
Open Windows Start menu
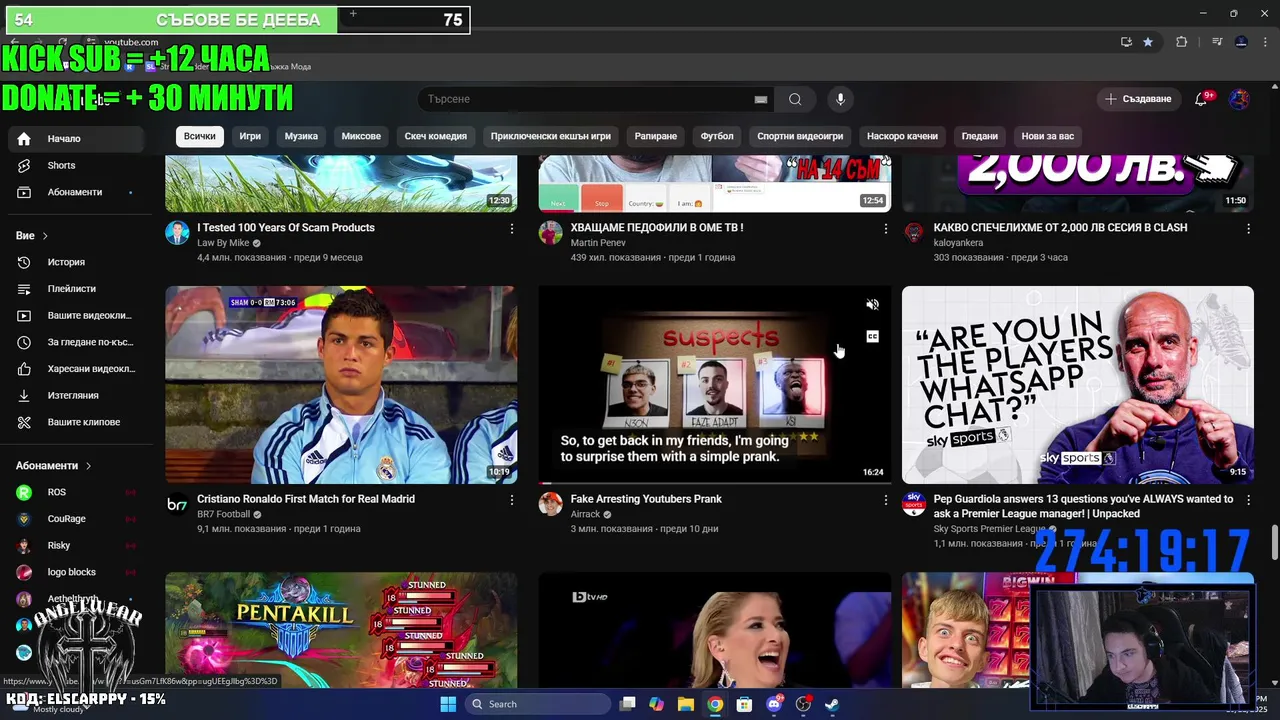(448, 704)
